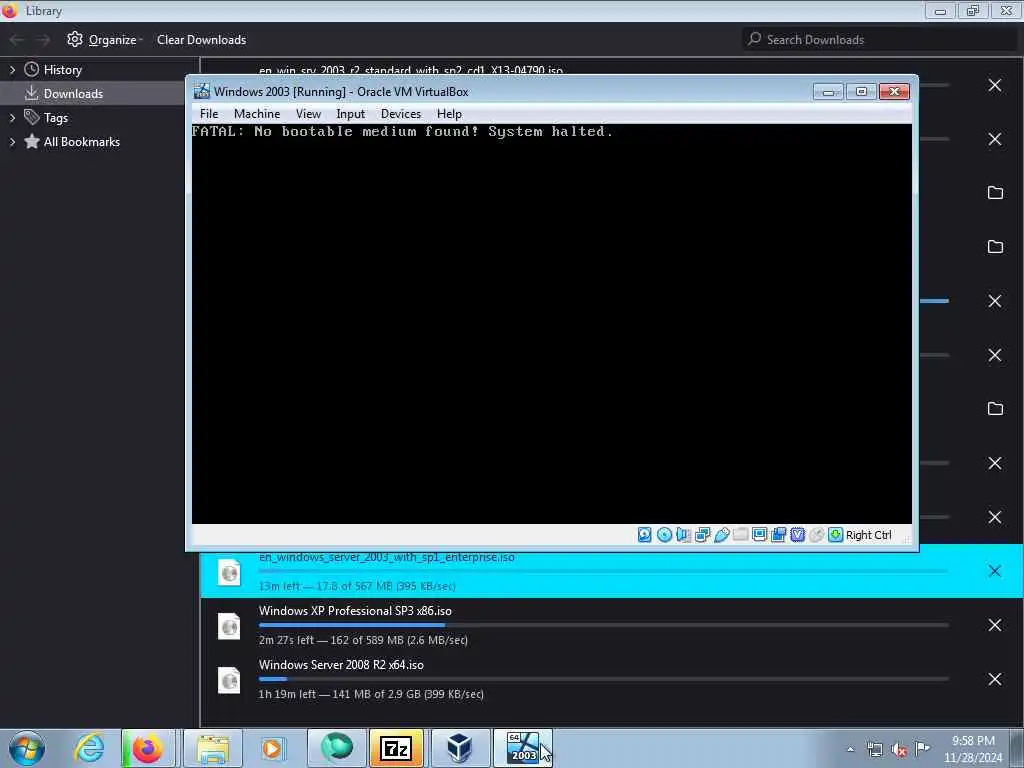Click the muted volume tray icon
The height and width of the screenshot is (768, 1024).
899,749
